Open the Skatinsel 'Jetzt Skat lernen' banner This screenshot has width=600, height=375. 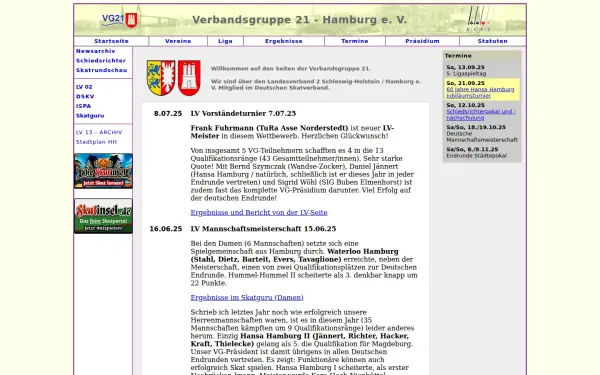coord(103,171)
